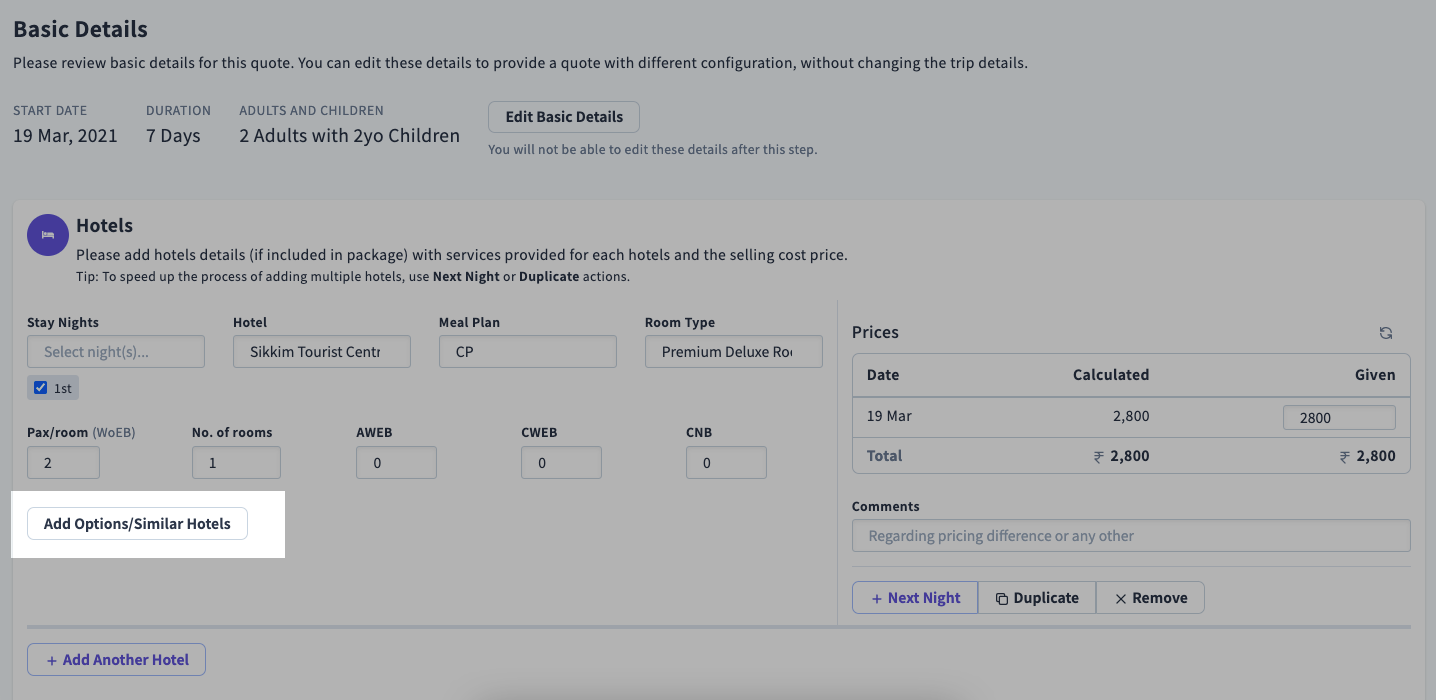1436x700 pixels.
Task: Open the Stay Nights selector
Action: [x=115, y=351]
